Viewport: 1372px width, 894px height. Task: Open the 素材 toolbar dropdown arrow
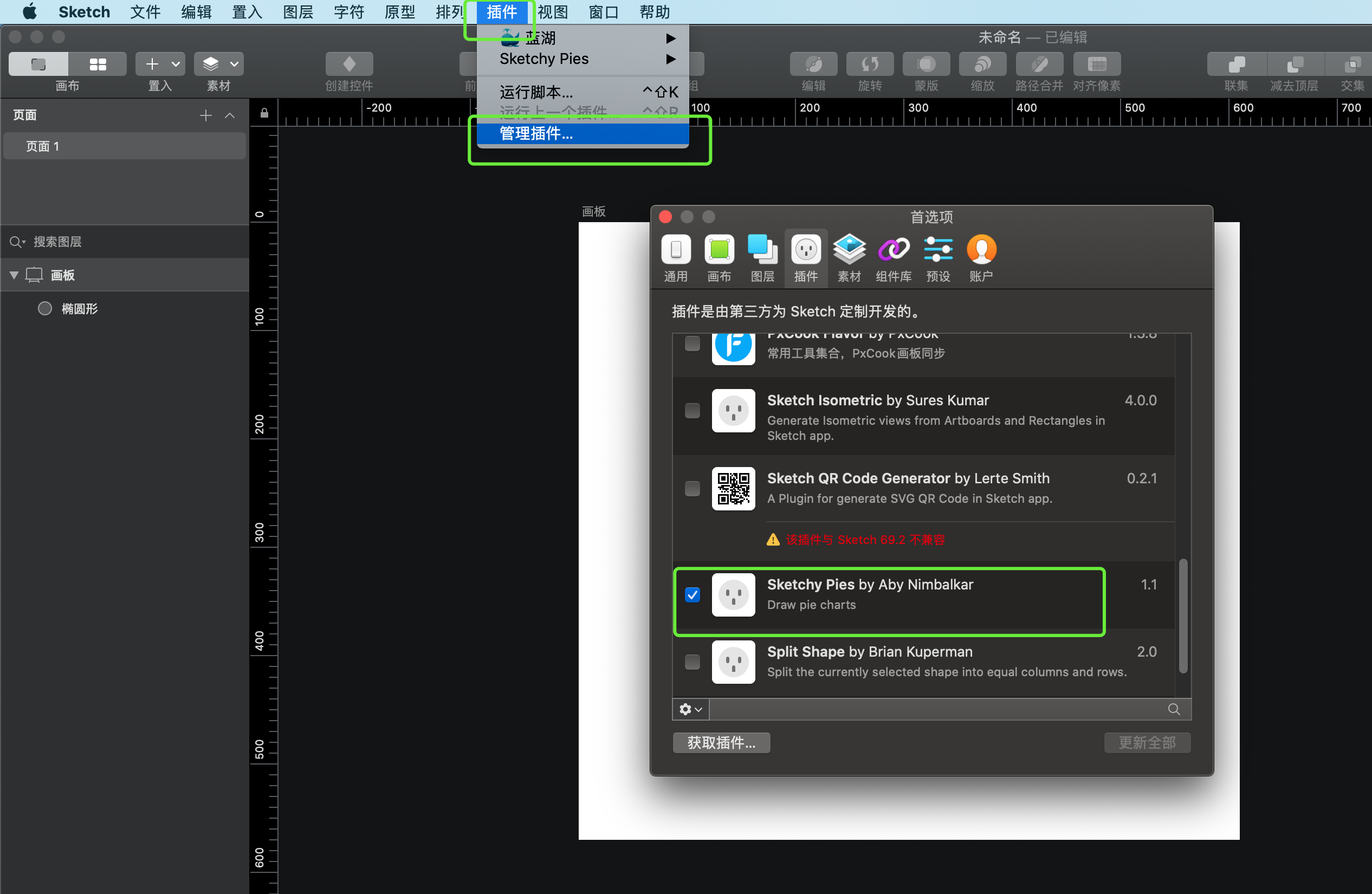point(234,63)
